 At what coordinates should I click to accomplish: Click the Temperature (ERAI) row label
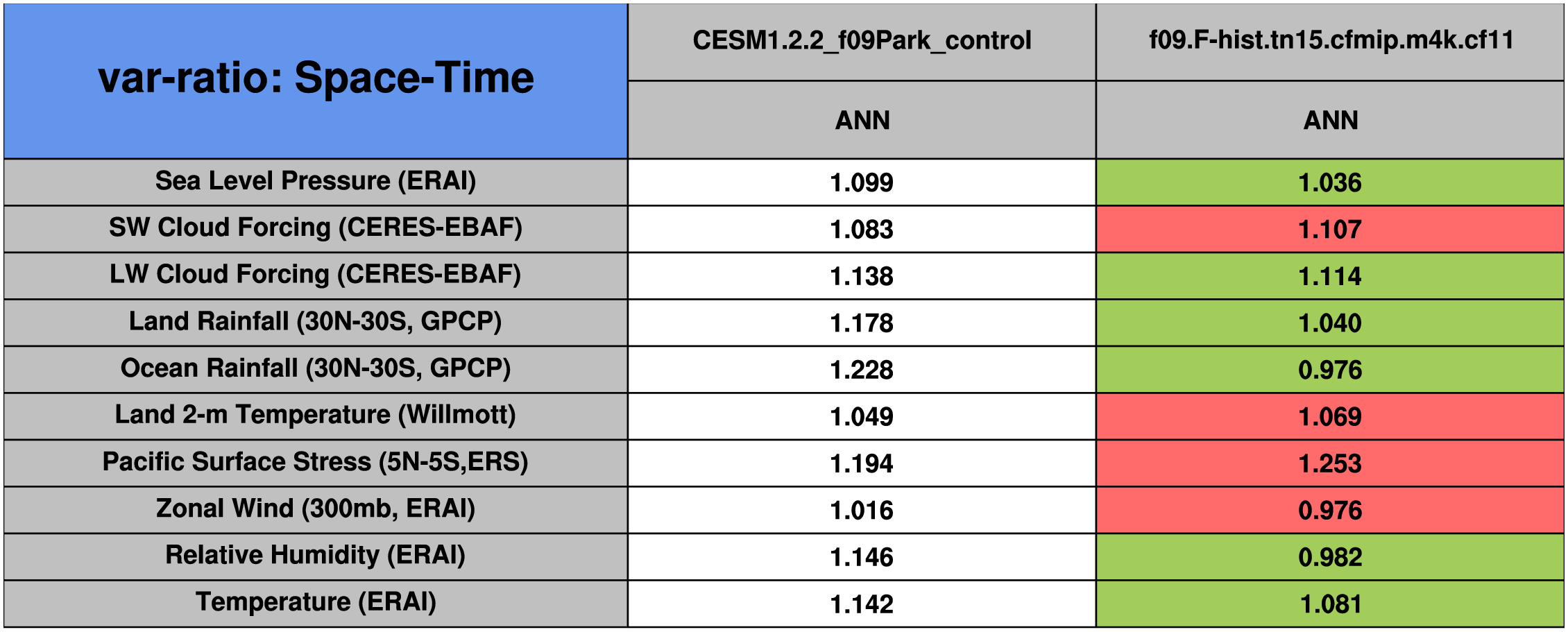[316, 602]
